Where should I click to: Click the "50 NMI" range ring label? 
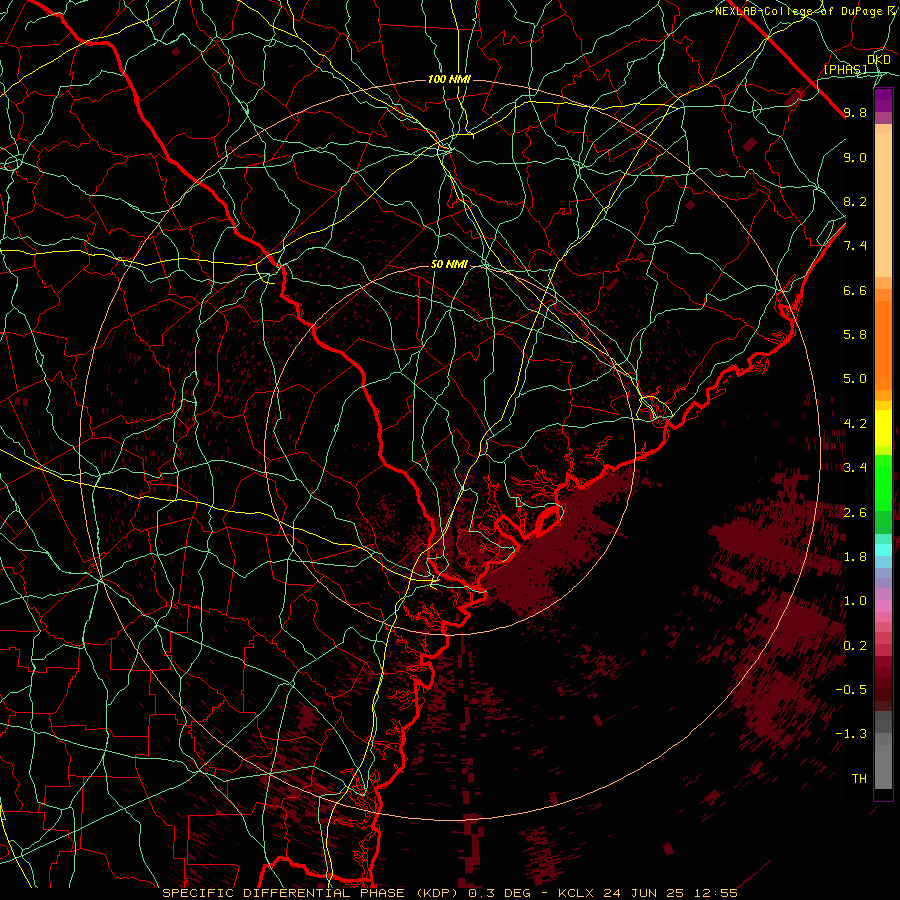(x=449, y=264)
